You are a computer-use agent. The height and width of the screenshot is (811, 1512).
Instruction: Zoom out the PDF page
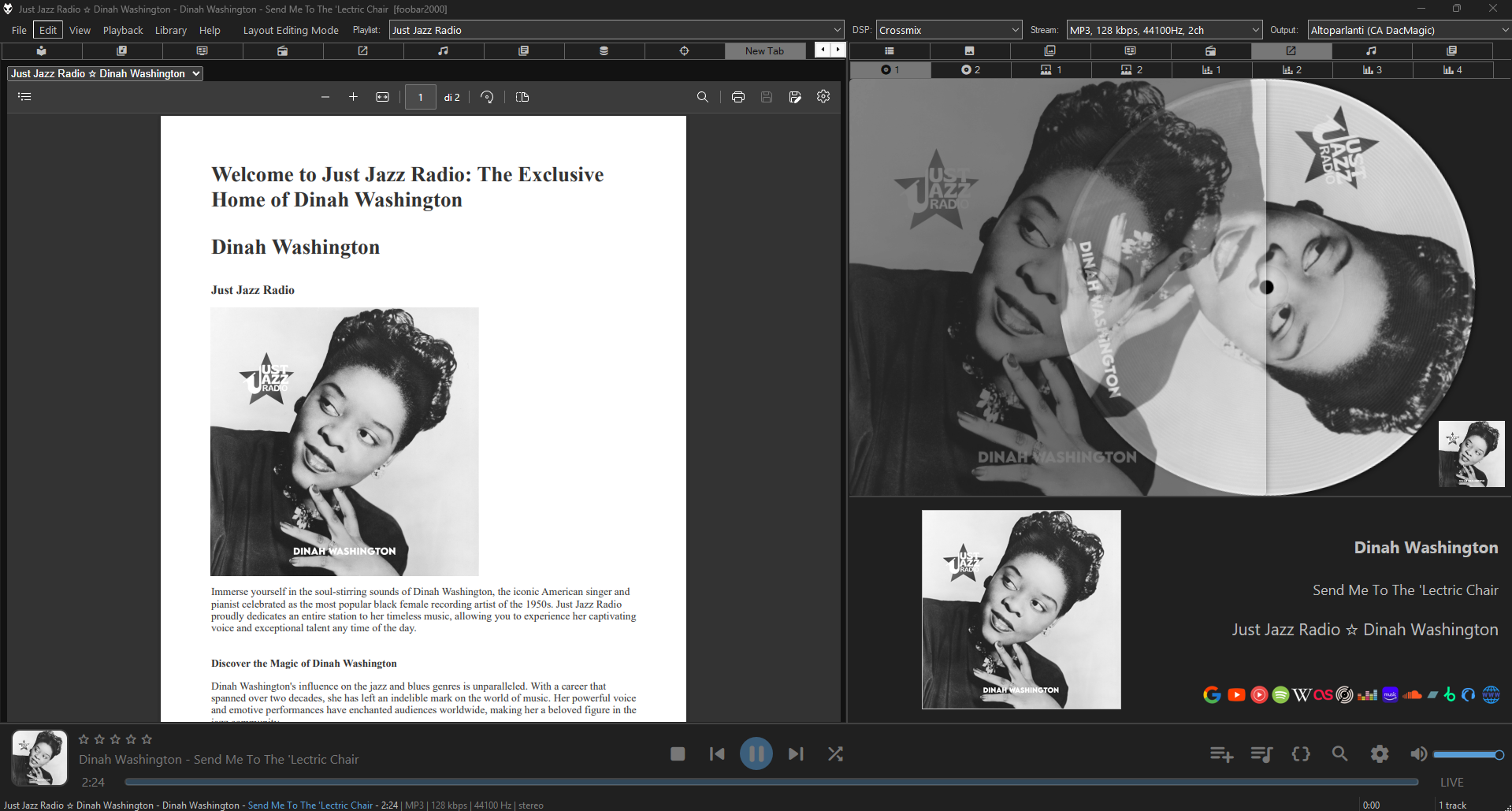(x=325, y=97)
